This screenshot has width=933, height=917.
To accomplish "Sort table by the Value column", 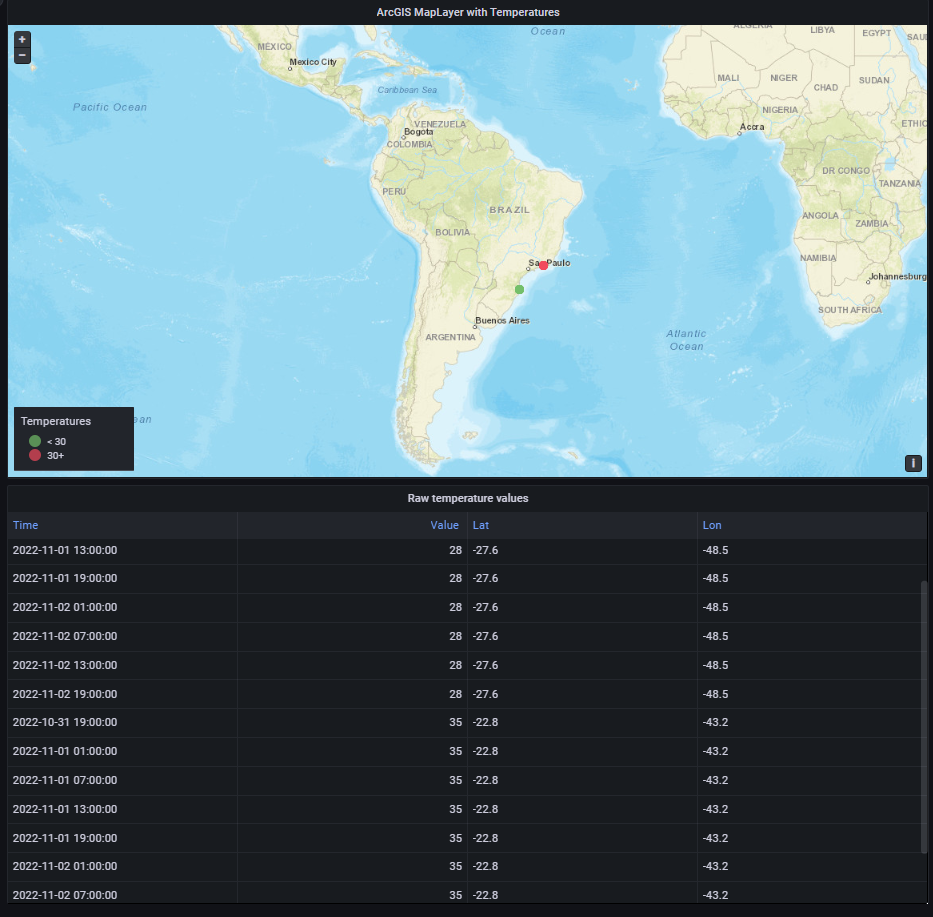I will click(x=444, y=525).
